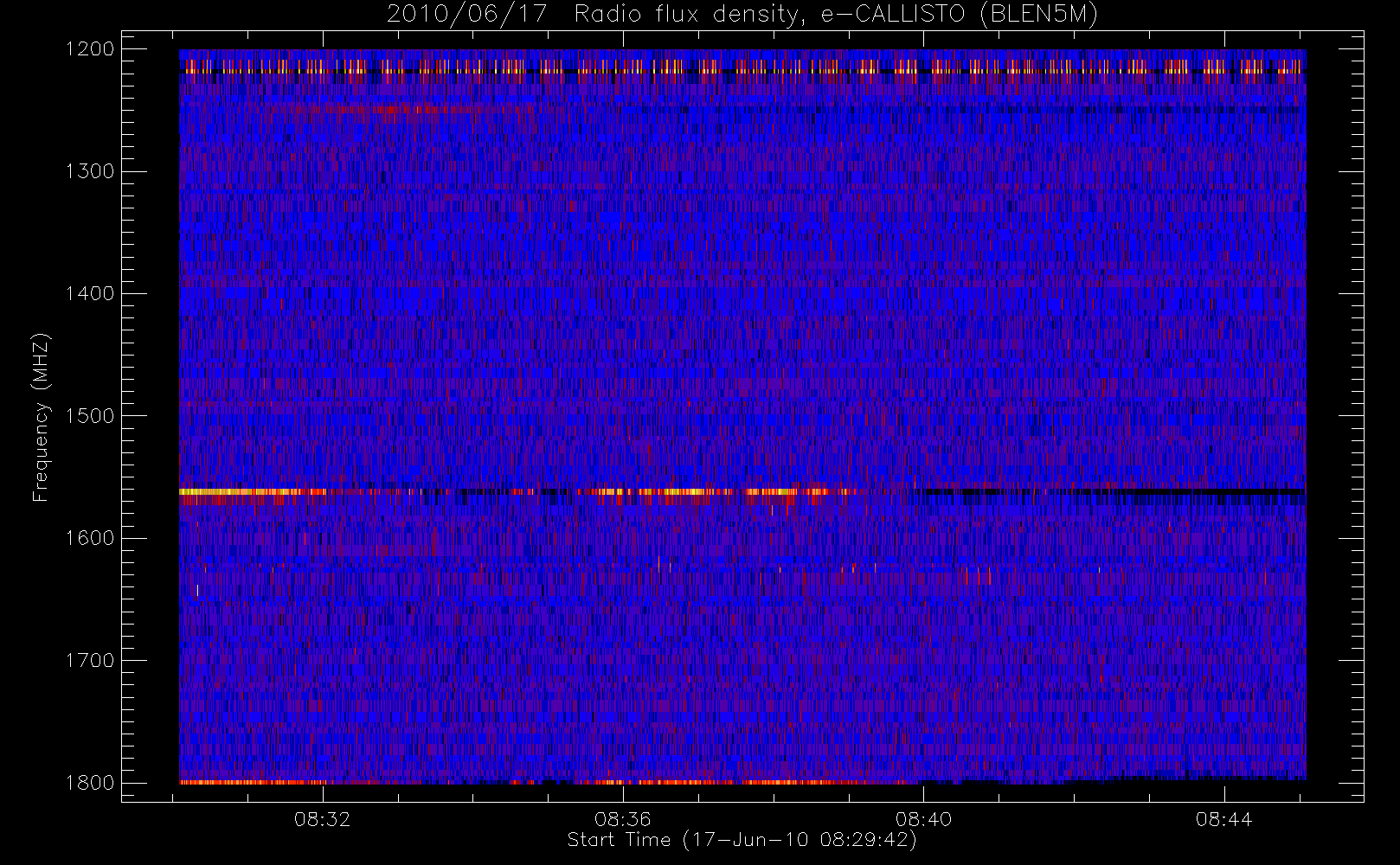Click the 08:36 time tick label
This screenshot has width=1400, height=865.
(x=623, y=819)
